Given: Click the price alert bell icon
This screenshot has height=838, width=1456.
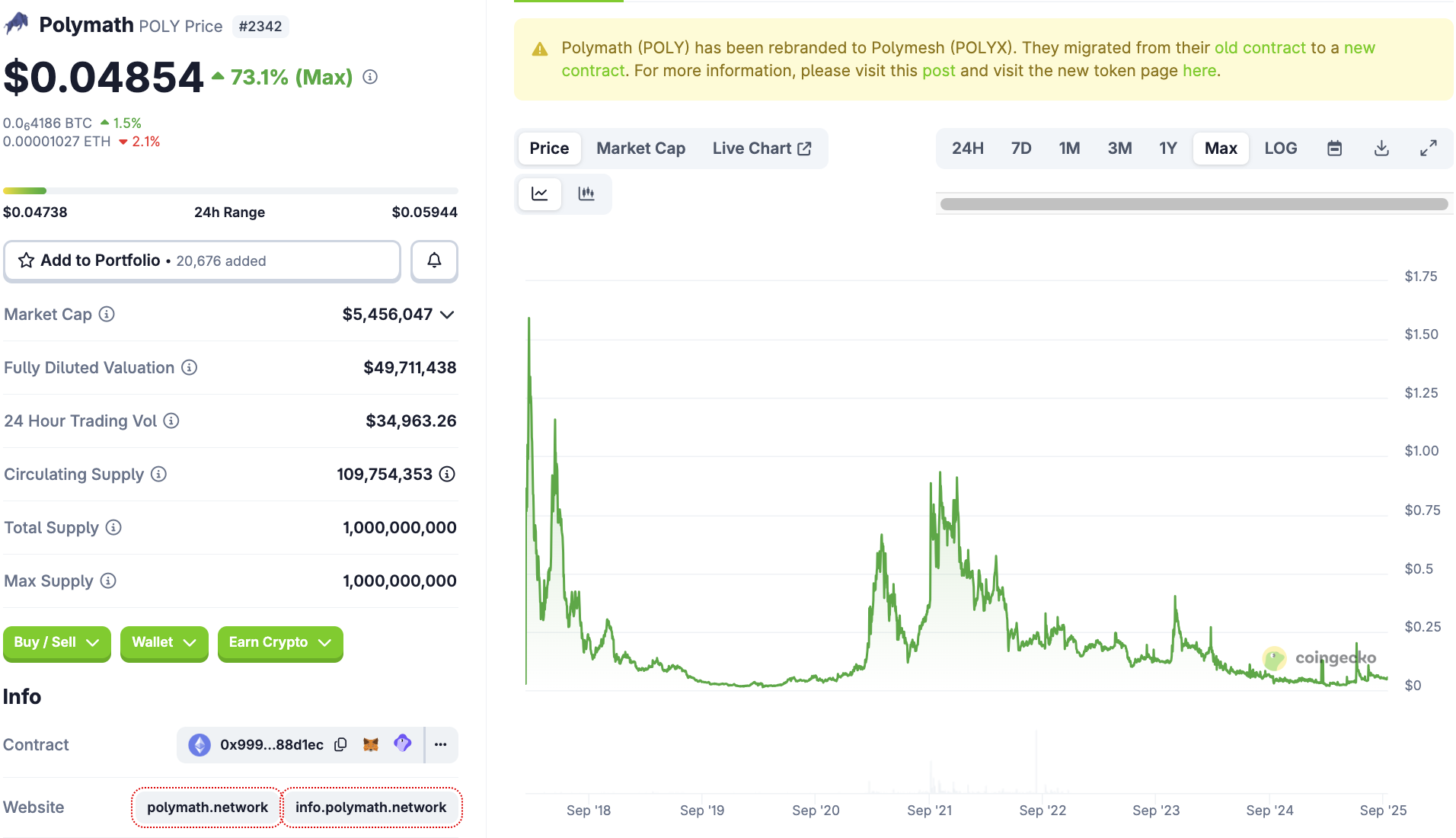Looking at the screenshot, I should click(x=434, y=261).
